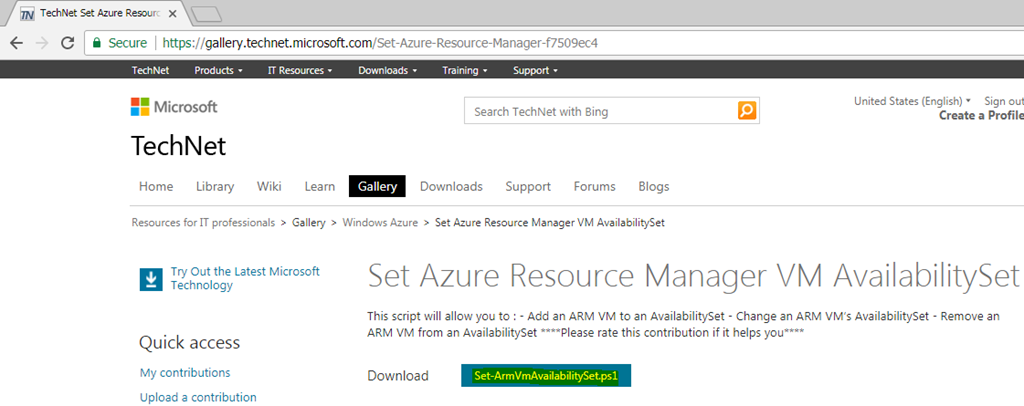Go to the Downloads tab in navigation
The height and width of the screenshot is (406, 1024).
[451, 187]
